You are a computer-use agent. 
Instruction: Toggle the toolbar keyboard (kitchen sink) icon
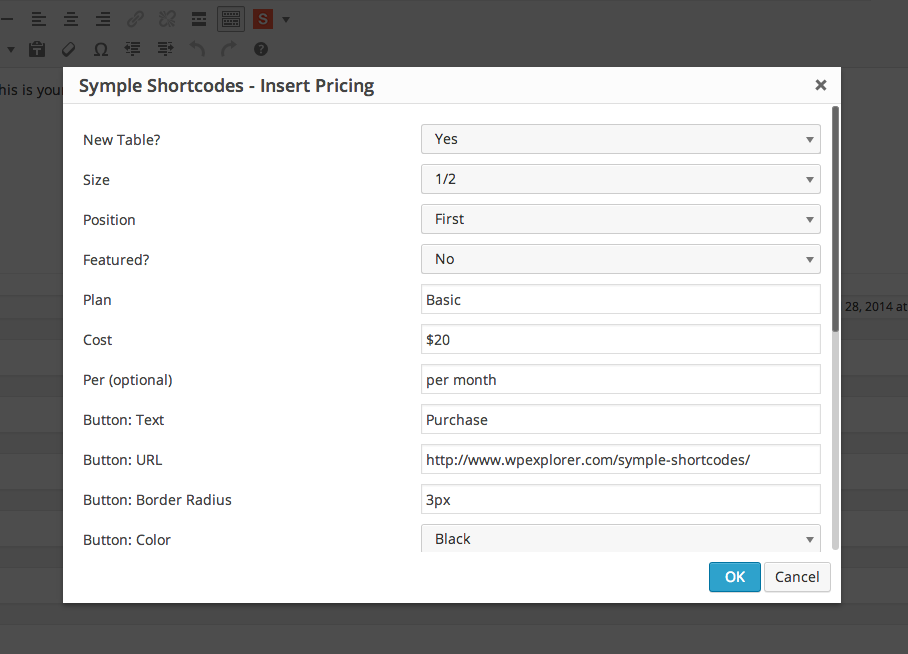click(230, 19)
